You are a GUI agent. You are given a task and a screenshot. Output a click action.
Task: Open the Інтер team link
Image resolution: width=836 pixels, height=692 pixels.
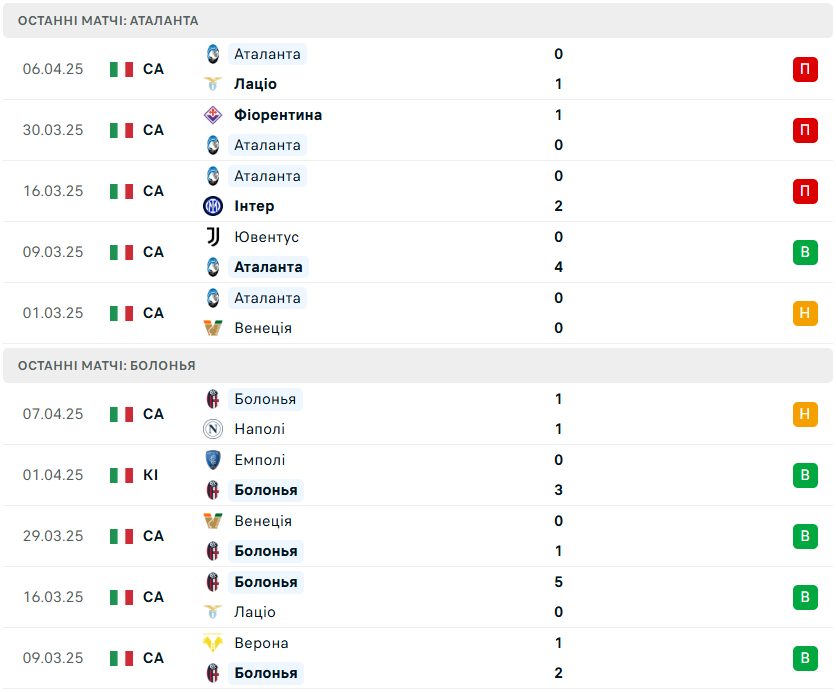254,206
